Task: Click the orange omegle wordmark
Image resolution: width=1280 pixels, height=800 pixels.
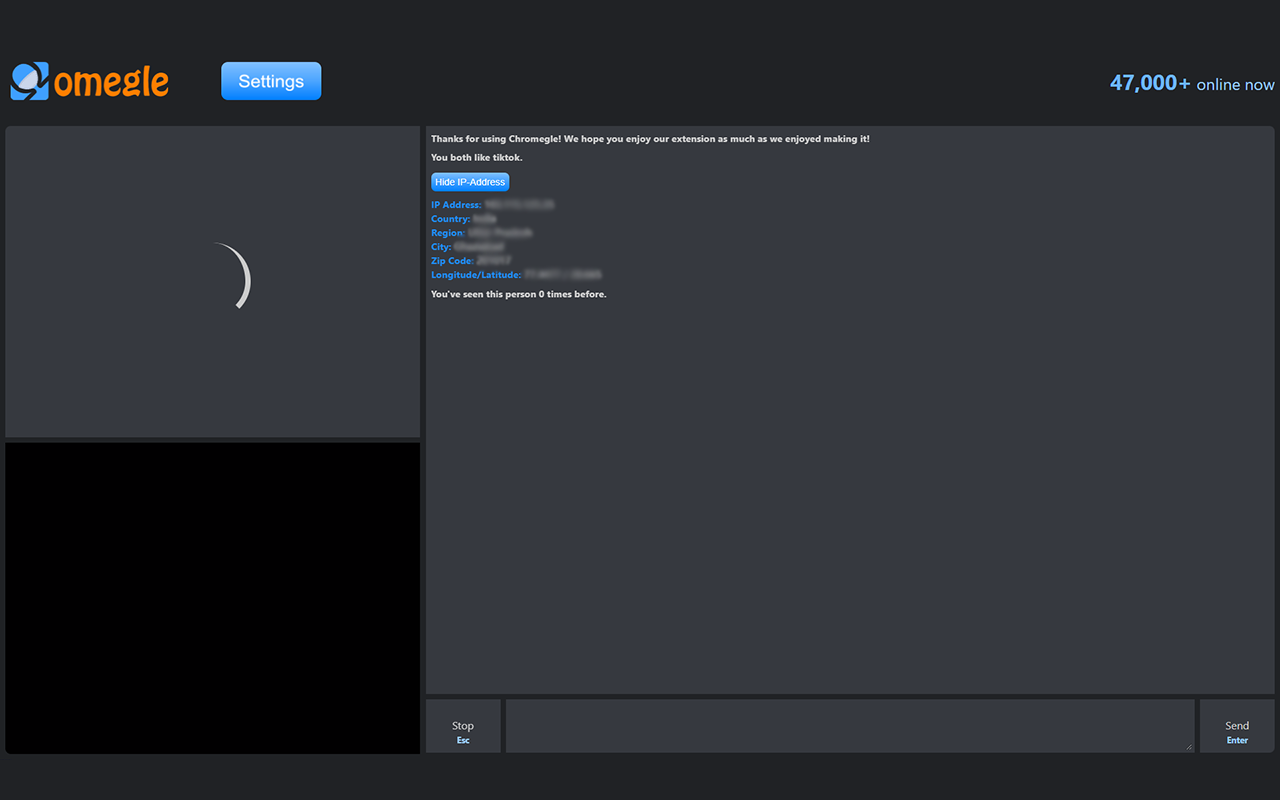Action: 112,82
